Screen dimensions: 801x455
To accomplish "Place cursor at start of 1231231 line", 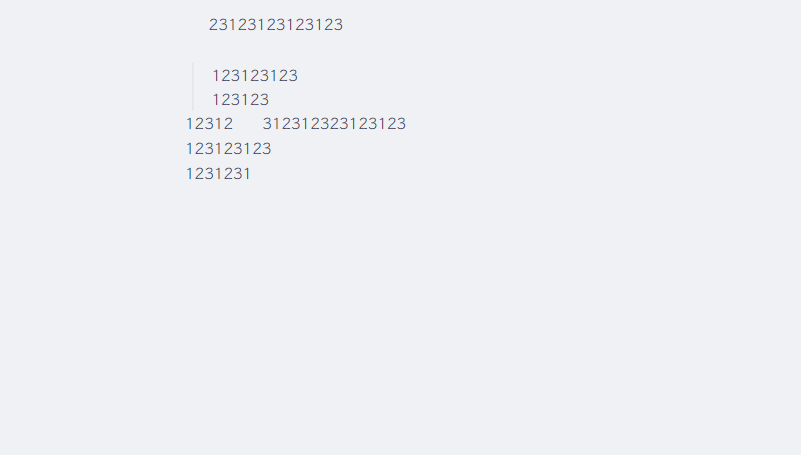I will click(x=186, y=174).
